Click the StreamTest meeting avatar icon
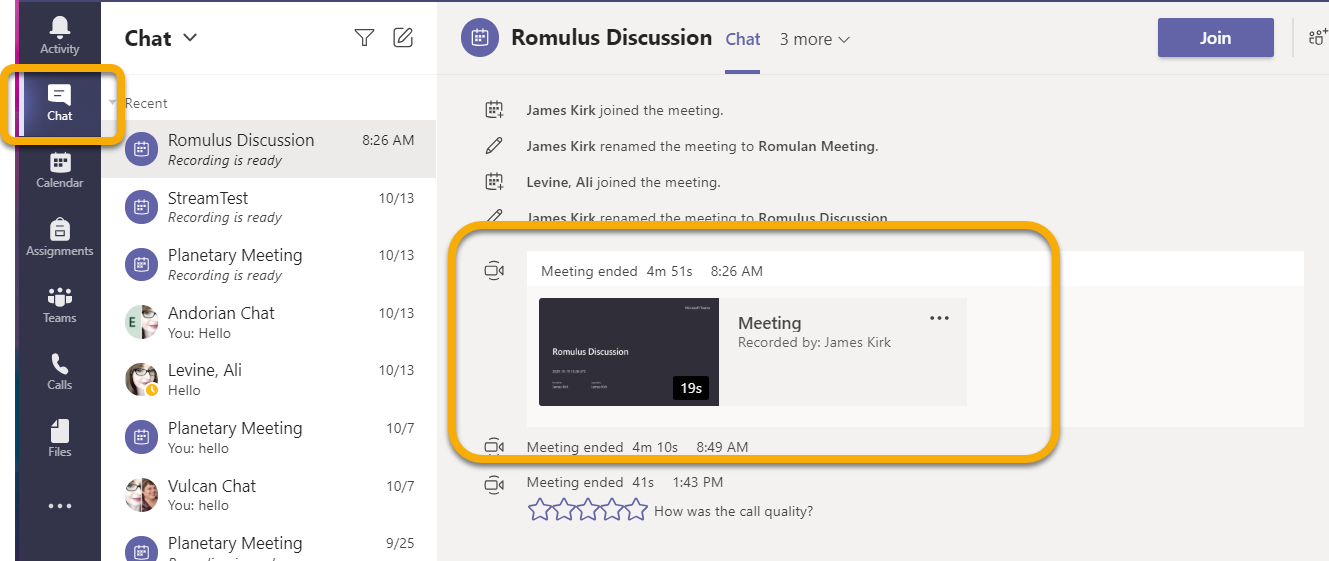This screenshot has height=561, width=1329. [141, 207]
